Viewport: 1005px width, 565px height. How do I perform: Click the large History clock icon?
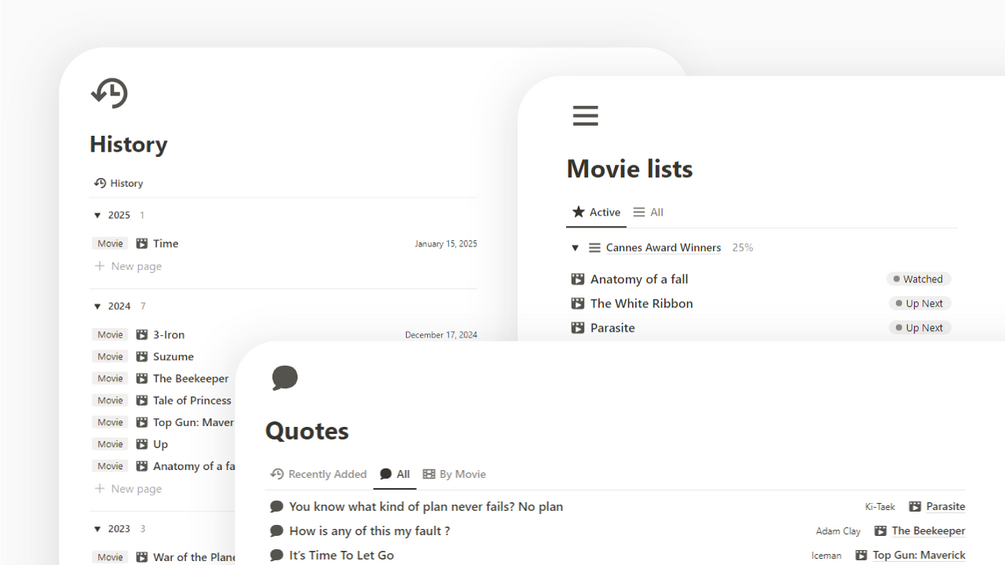110,93
